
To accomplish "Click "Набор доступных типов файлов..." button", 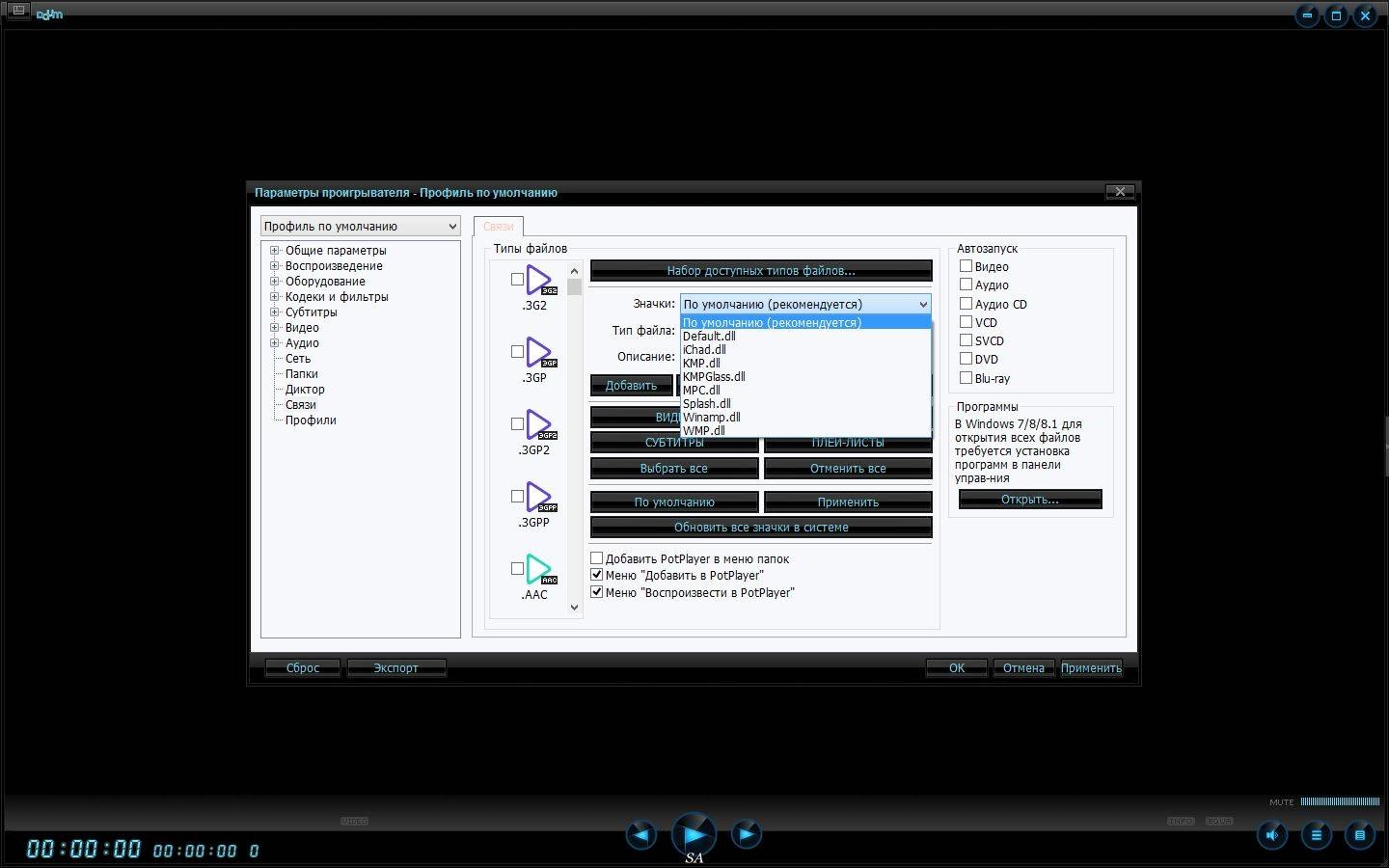I will click(761, 271).
